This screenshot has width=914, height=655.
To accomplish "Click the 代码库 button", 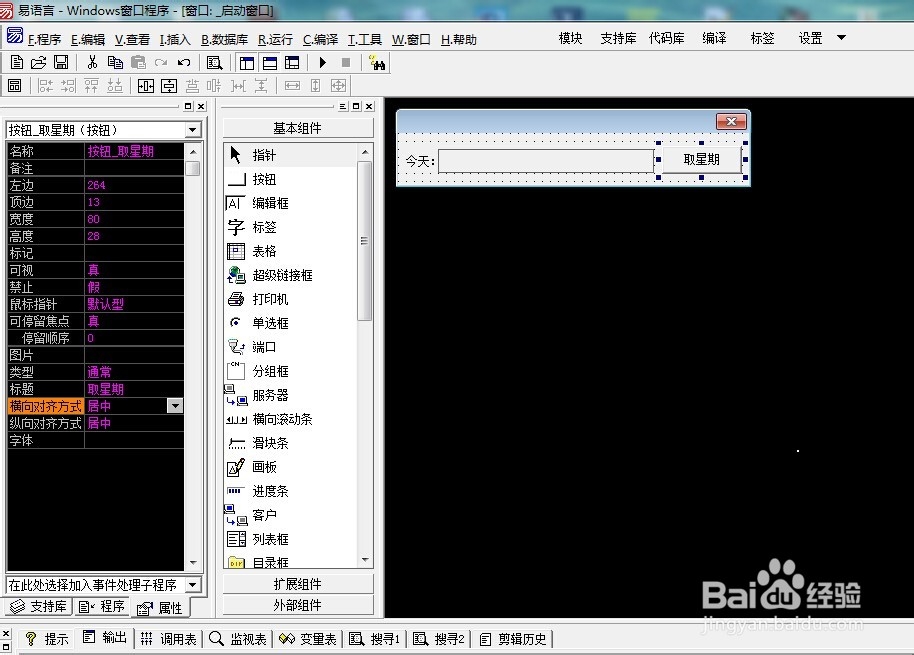I will pos(666,38).
